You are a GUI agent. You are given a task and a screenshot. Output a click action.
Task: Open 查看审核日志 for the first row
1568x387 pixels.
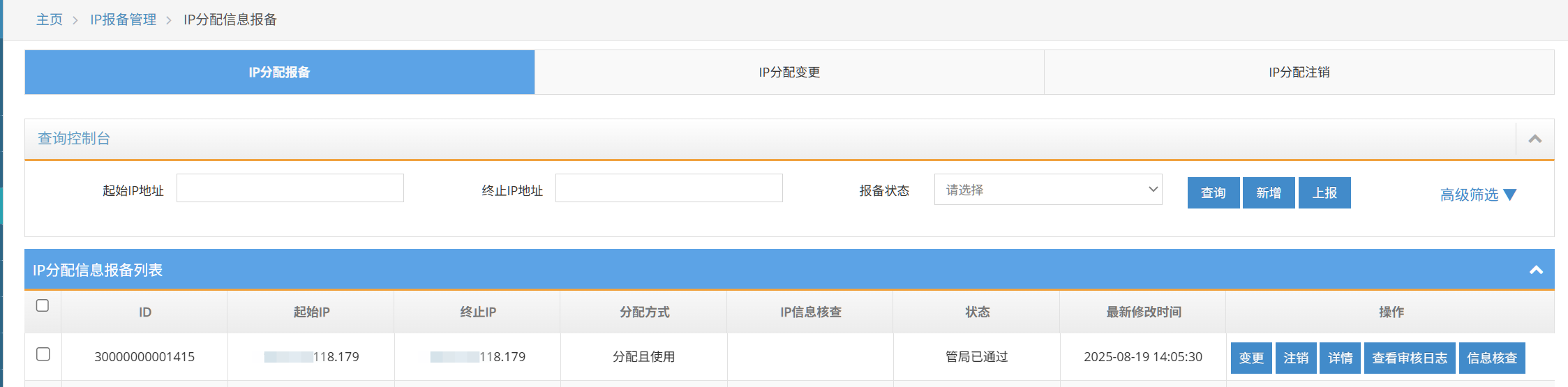[x=1409, y=358]
